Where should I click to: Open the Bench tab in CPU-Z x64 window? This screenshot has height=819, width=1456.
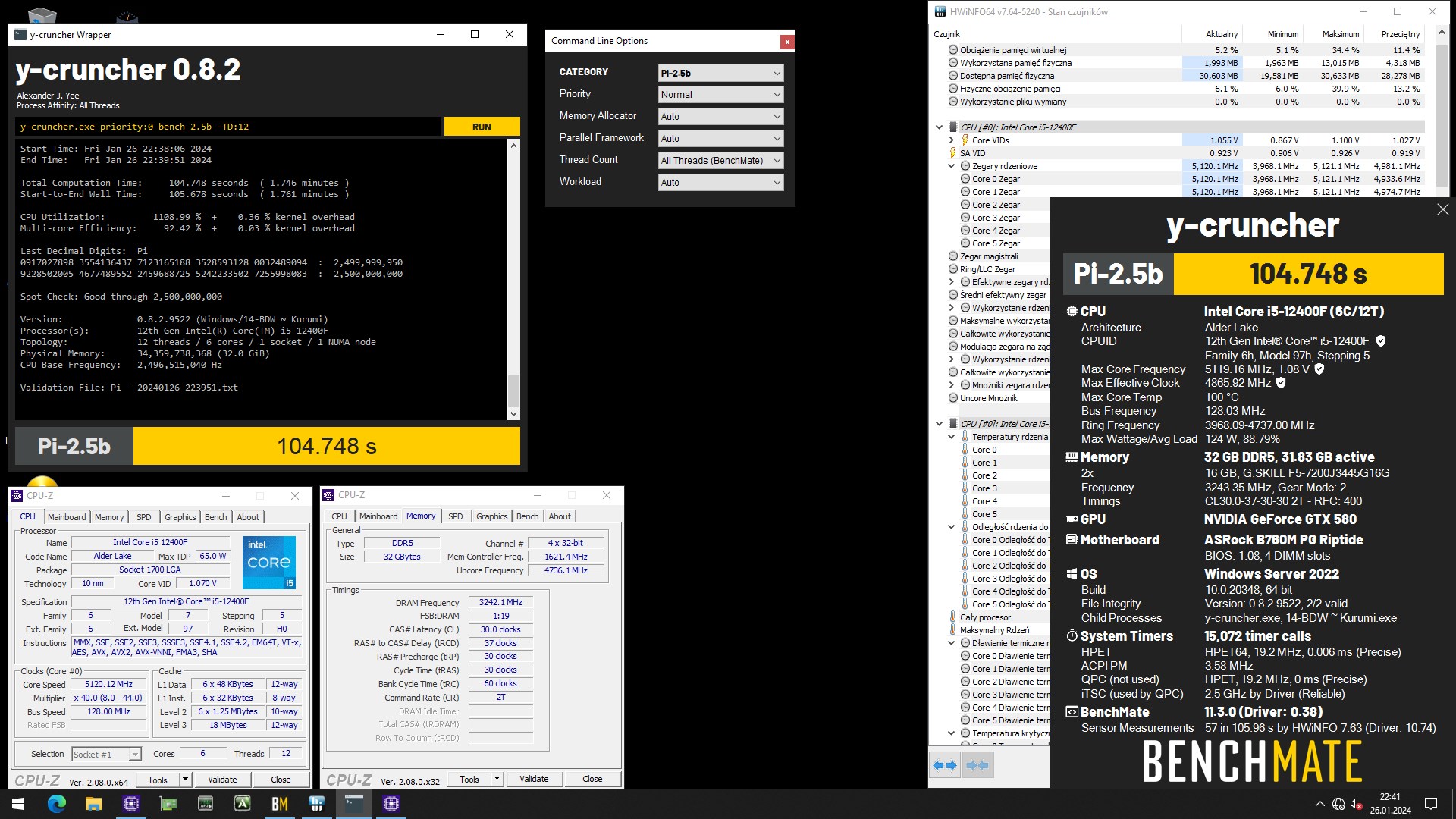[216, 517]
